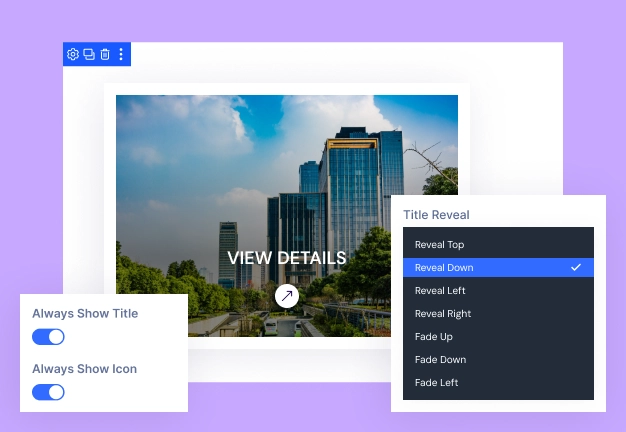Click the VIEW DETAILS title text

(x=287, y=258)
